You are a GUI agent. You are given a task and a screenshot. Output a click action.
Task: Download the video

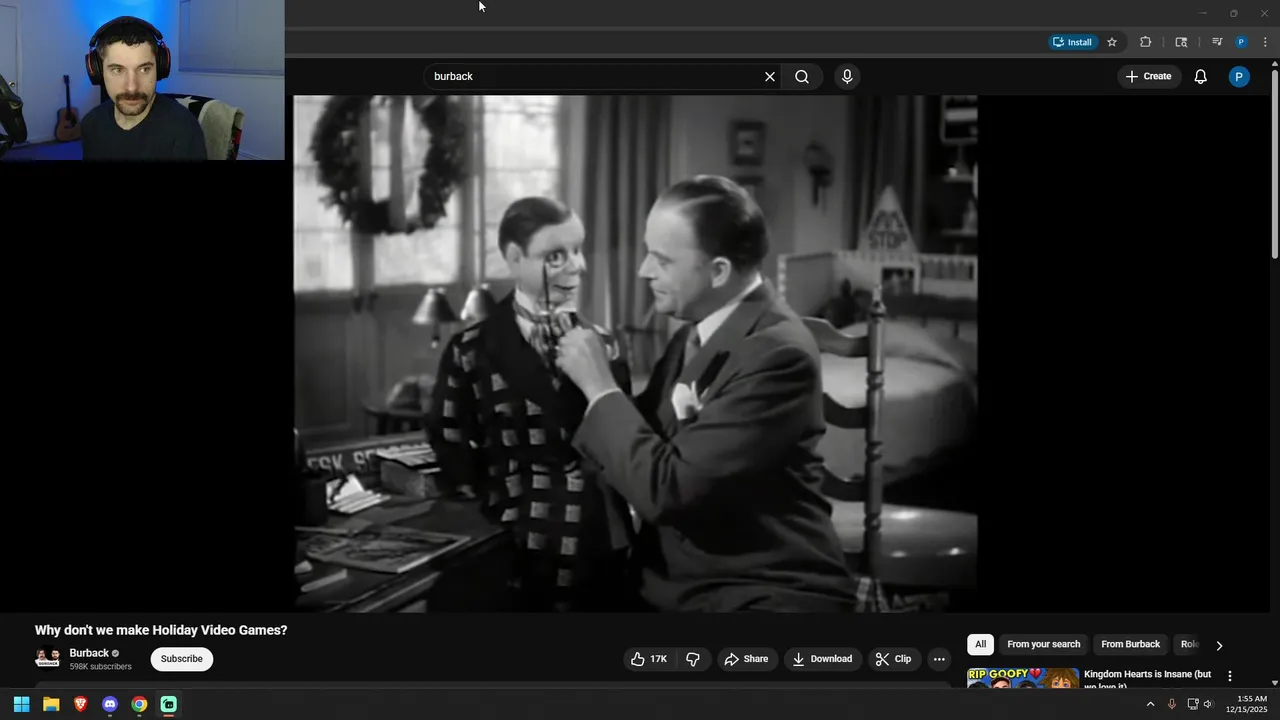coord(822,659)
